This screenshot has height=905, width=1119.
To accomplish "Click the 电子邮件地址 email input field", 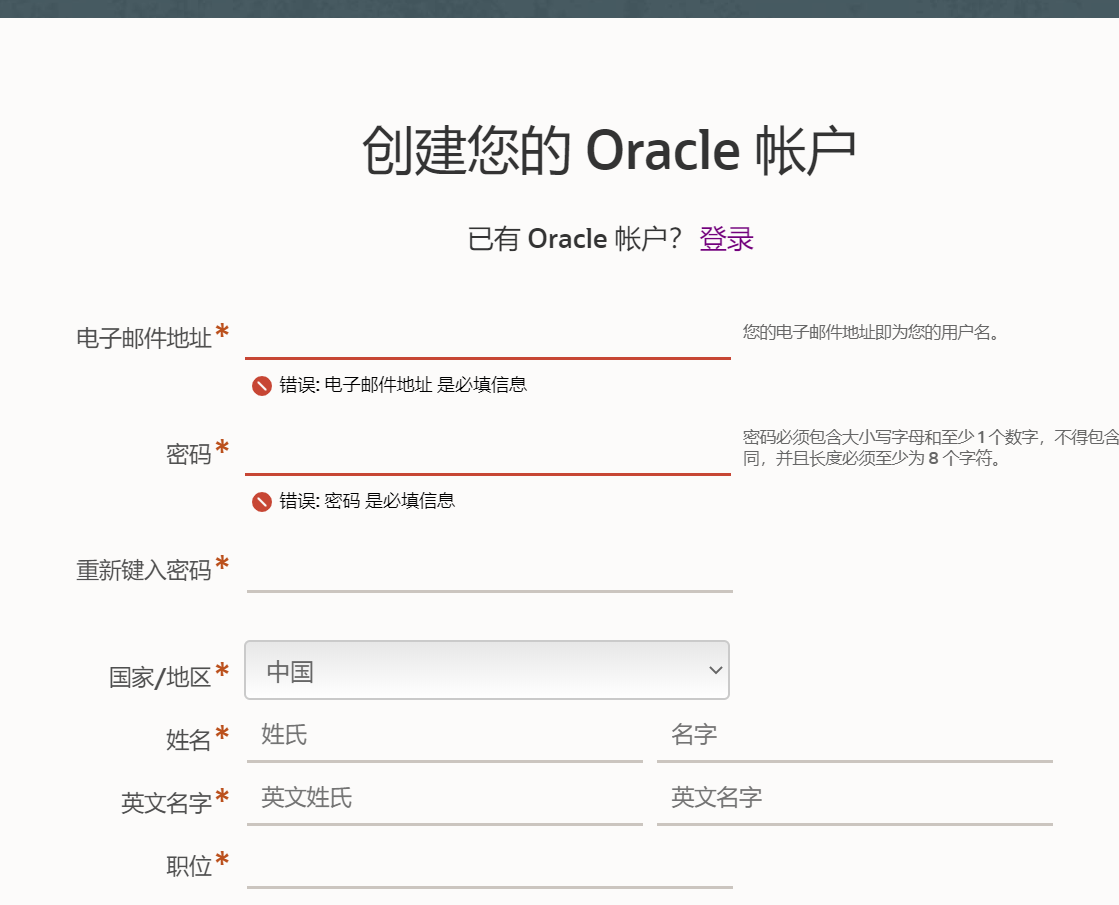I will click(487, 340).
